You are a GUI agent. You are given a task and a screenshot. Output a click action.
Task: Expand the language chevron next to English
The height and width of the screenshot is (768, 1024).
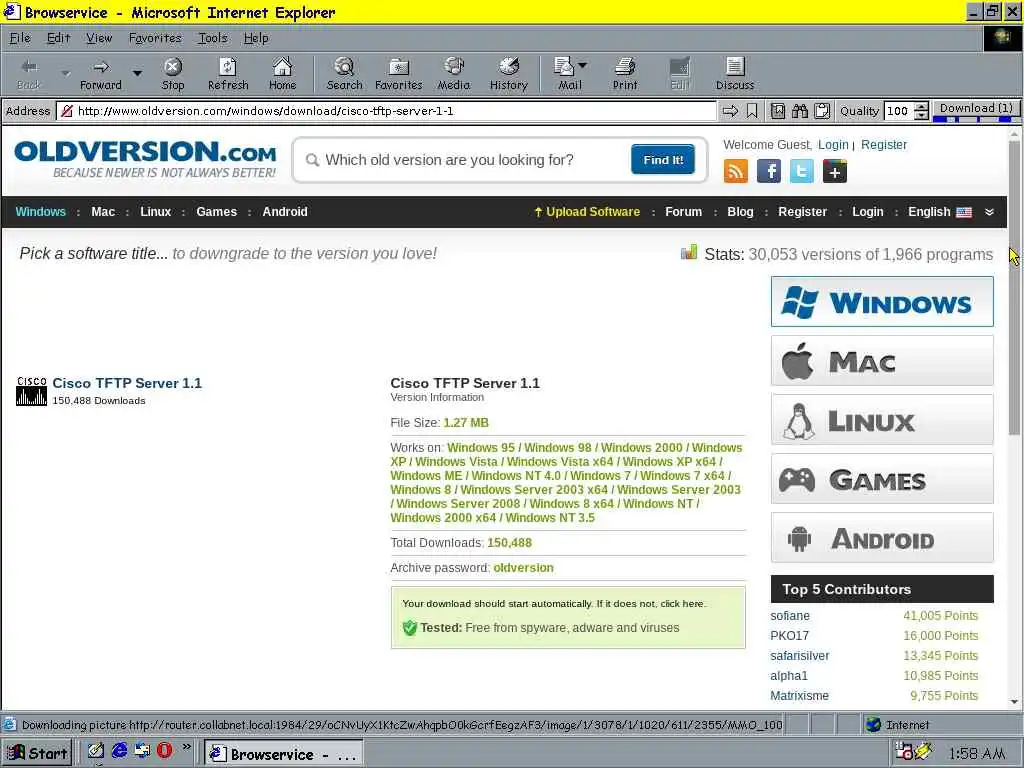989,212
